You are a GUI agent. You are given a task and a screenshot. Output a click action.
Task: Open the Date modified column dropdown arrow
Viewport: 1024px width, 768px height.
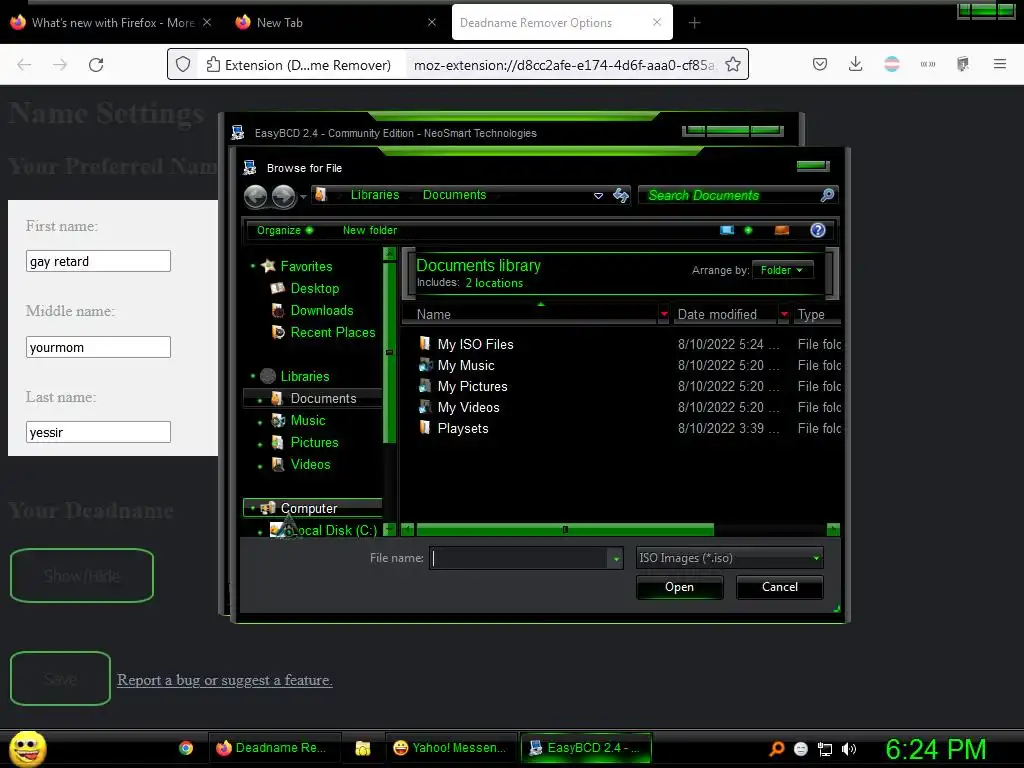coord(784,314)
